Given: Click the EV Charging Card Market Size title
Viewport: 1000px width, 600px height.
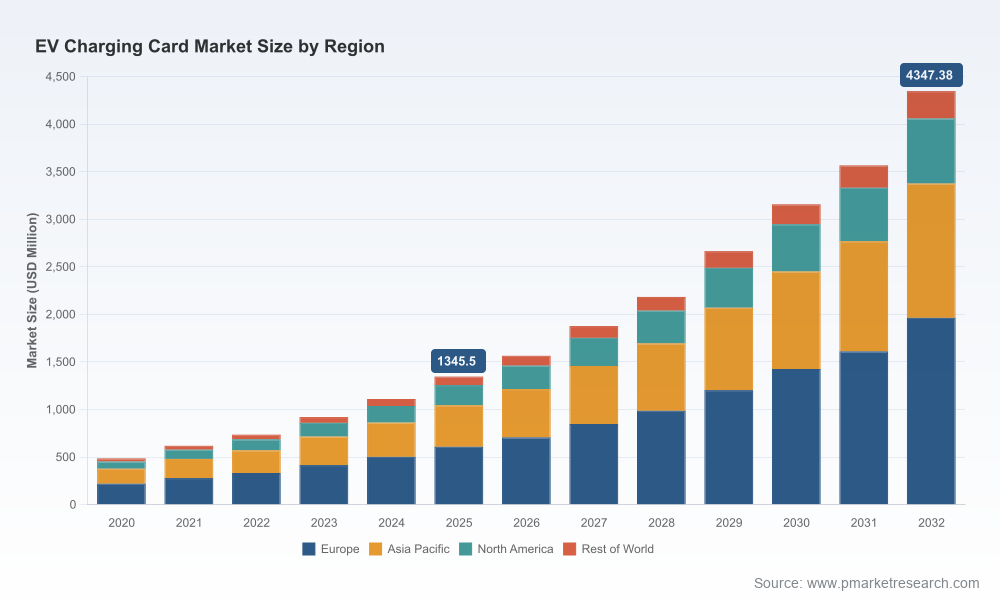Looking at the screenshot, I should coord(210,47).
